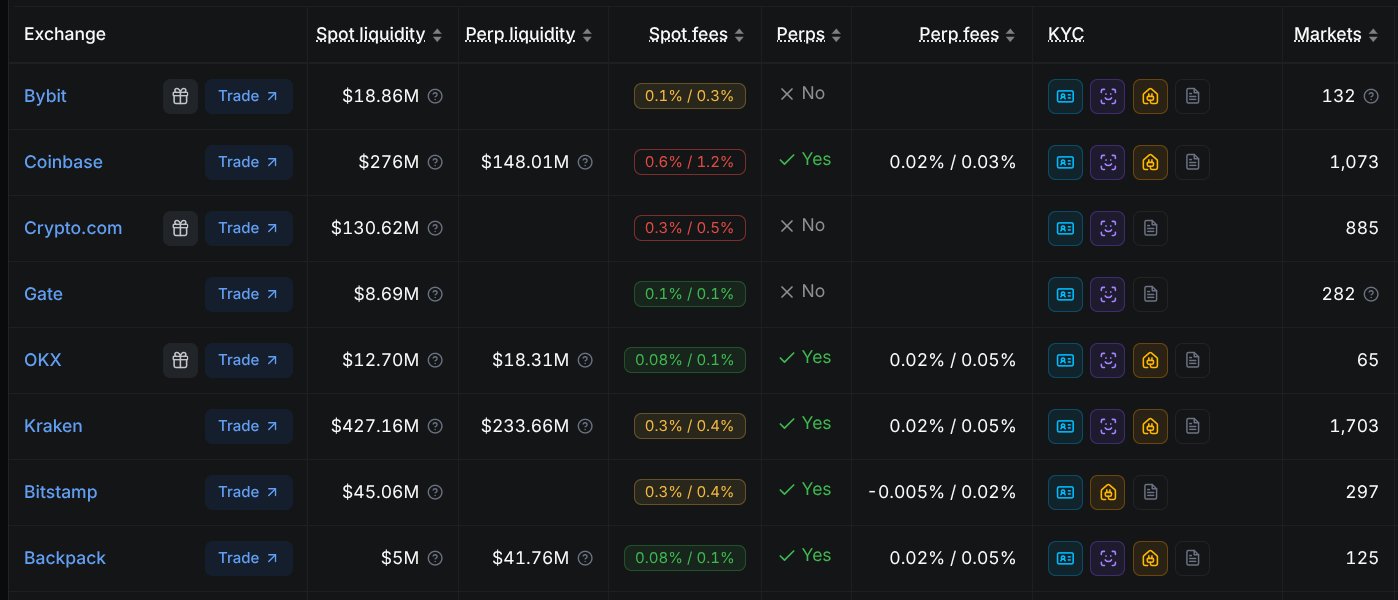
Task: Click Trade in the OKX row
Action: pyautogui.click(x=249, y=360)
